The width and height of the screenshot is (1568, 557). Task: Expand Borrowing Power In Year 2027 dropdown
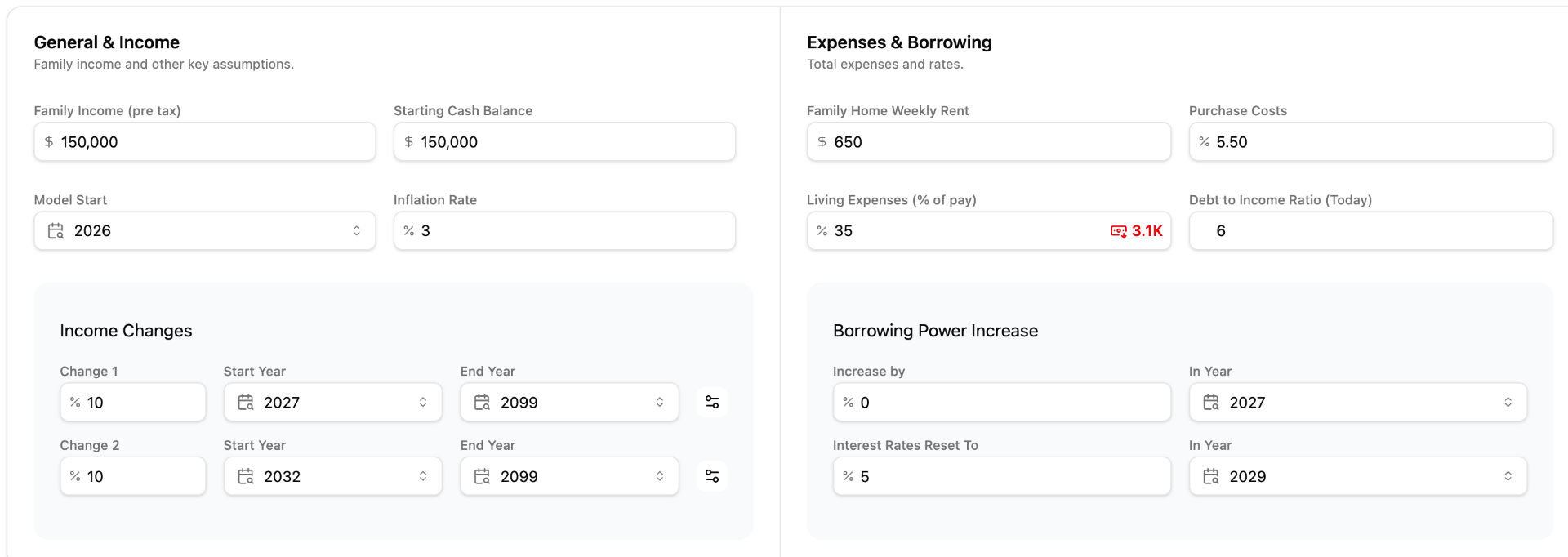[1507, 402]
